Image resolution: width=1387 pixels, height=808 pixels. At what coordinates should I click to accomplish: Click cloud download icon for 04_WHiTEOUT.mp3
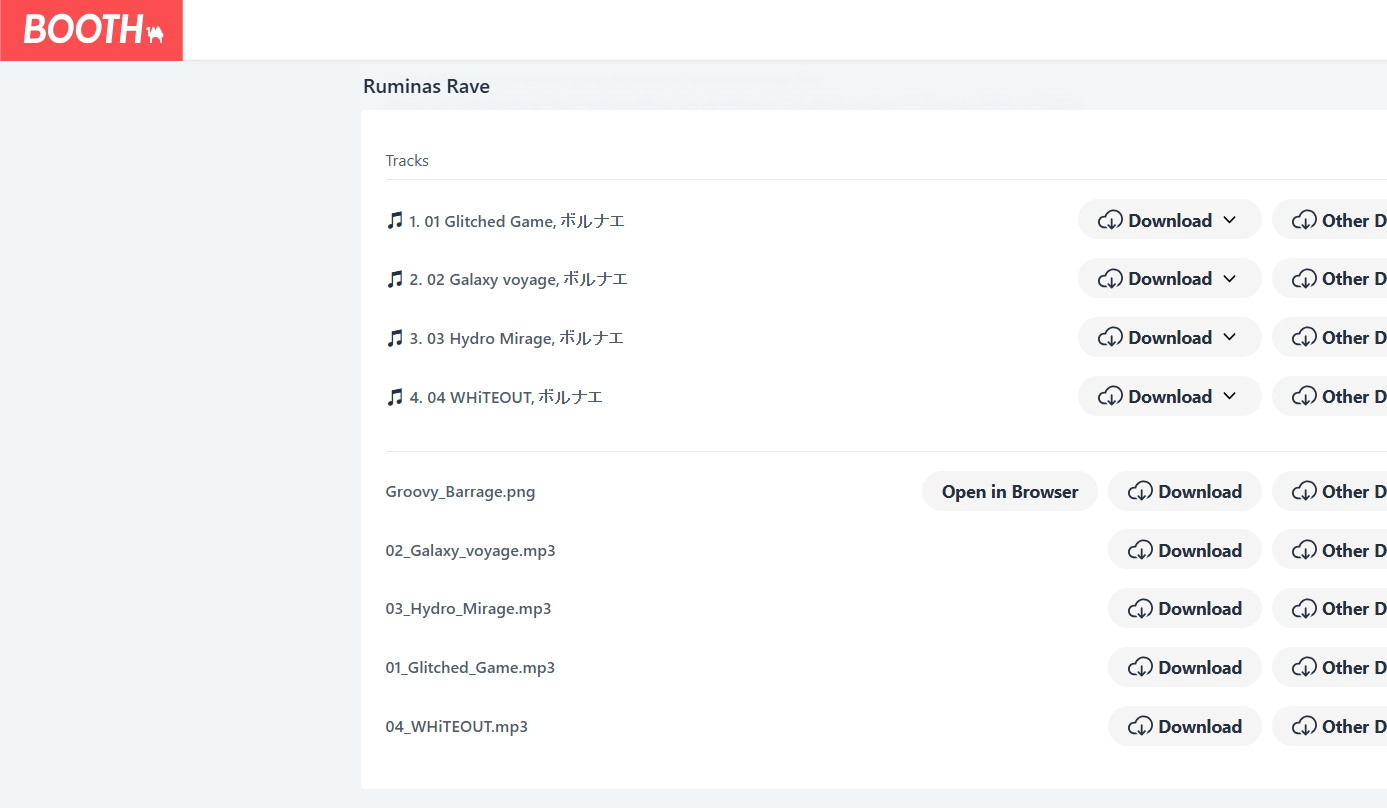[x=1140, y=727]
